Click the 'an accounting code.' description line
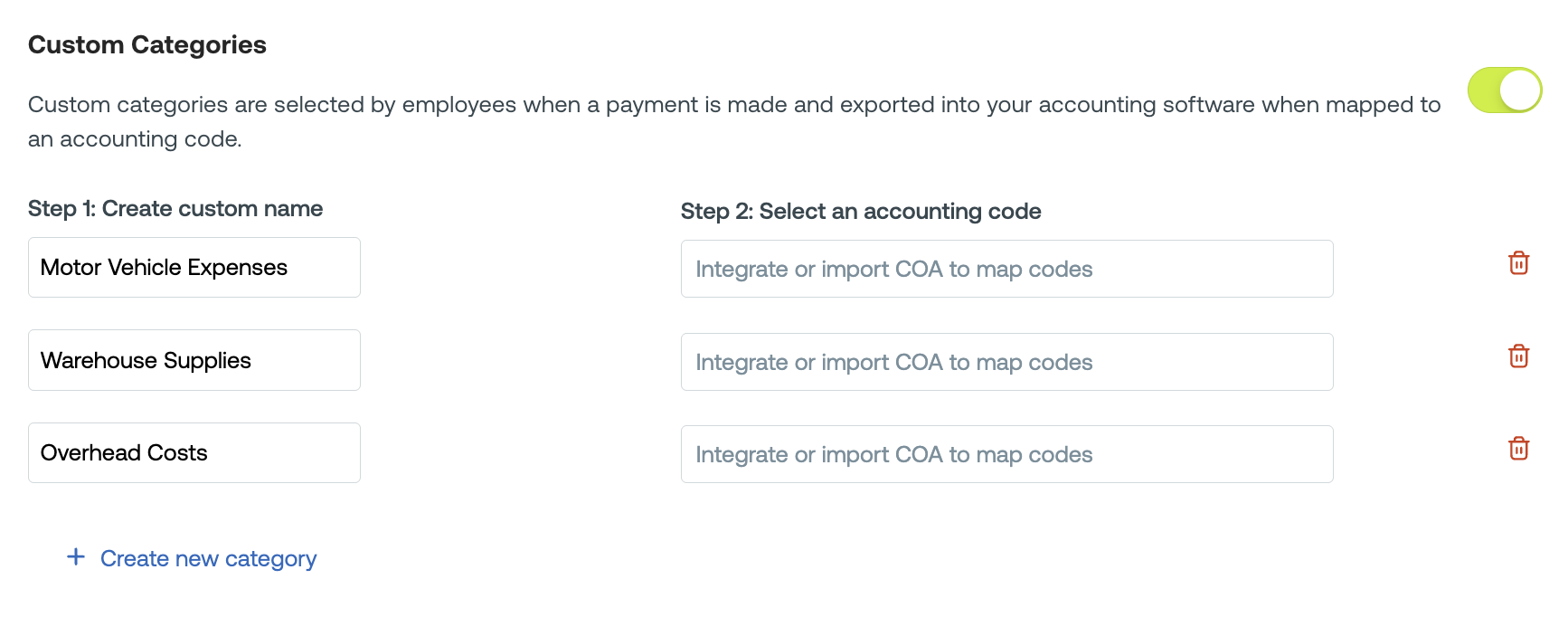This screenshot has width=1568, height=617. (135, 139)
